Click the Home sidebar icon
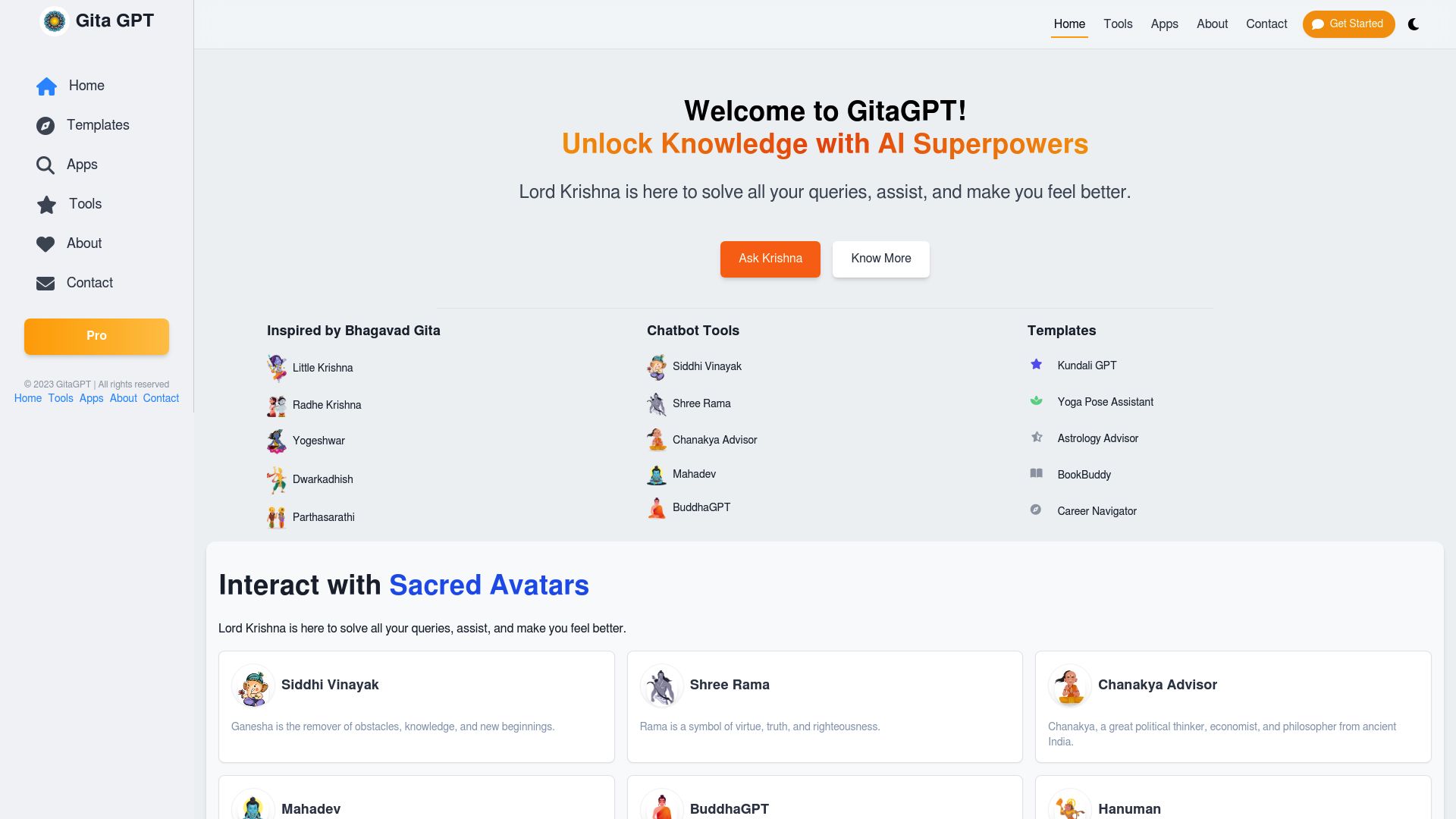This screenshot has height=819, width=1456. pos(46,86)
